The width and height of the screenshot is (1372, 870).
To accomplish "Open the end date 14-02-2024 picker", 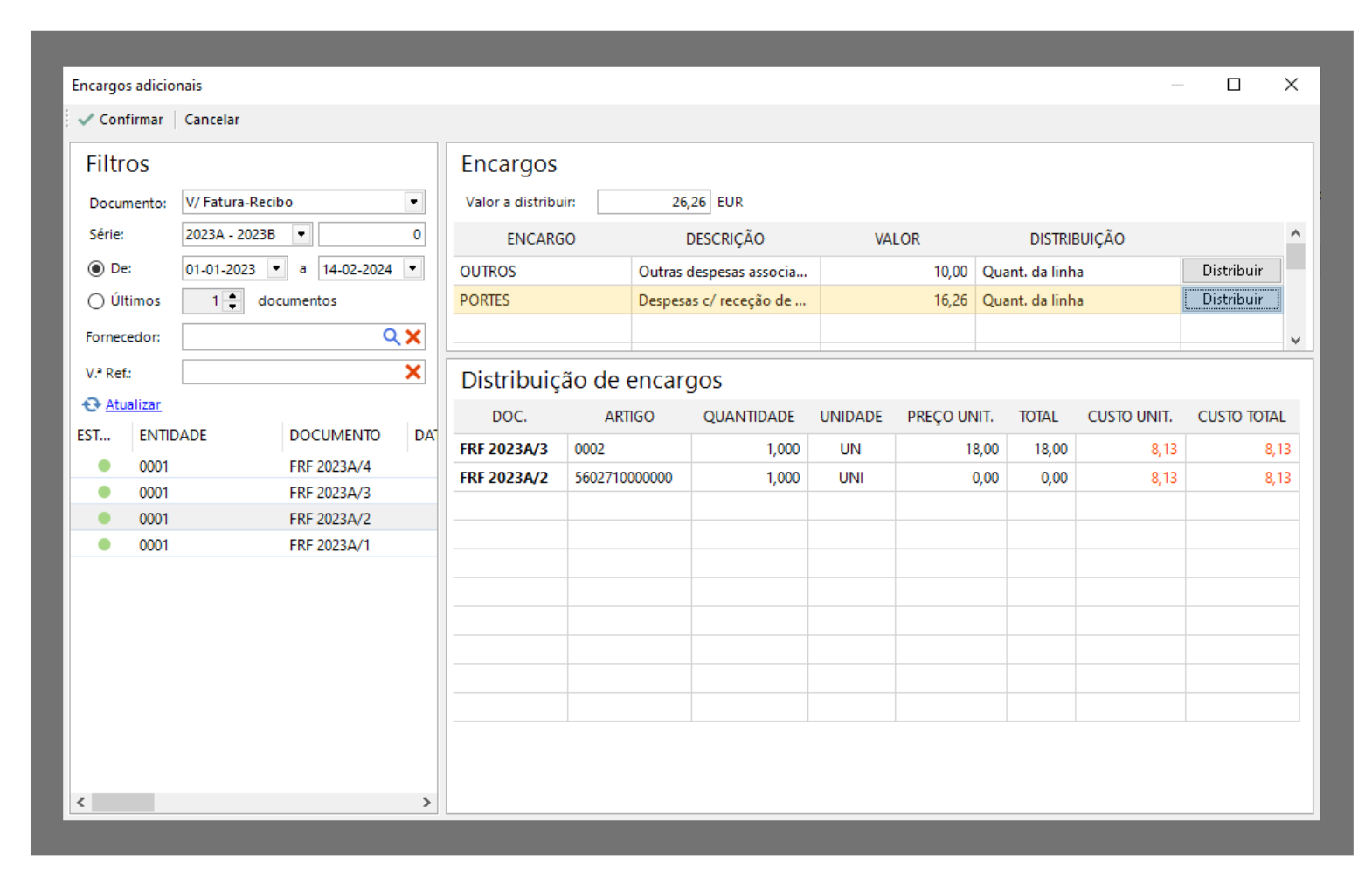I will pos(413,269).
